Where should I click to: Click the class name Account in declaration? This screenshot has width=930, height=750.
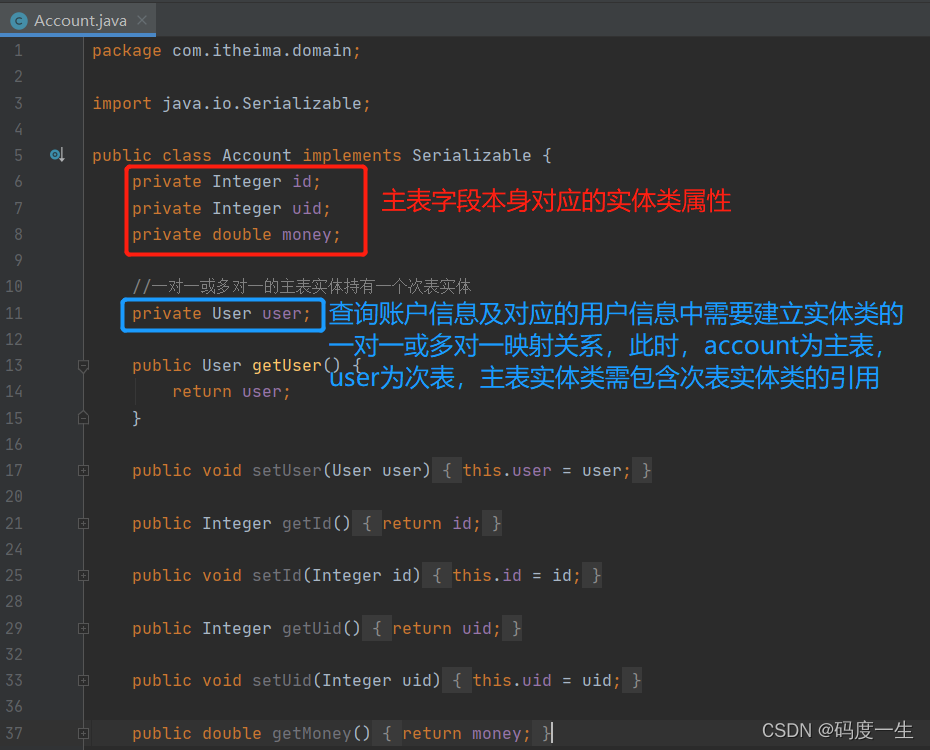[x=257, y=155]
